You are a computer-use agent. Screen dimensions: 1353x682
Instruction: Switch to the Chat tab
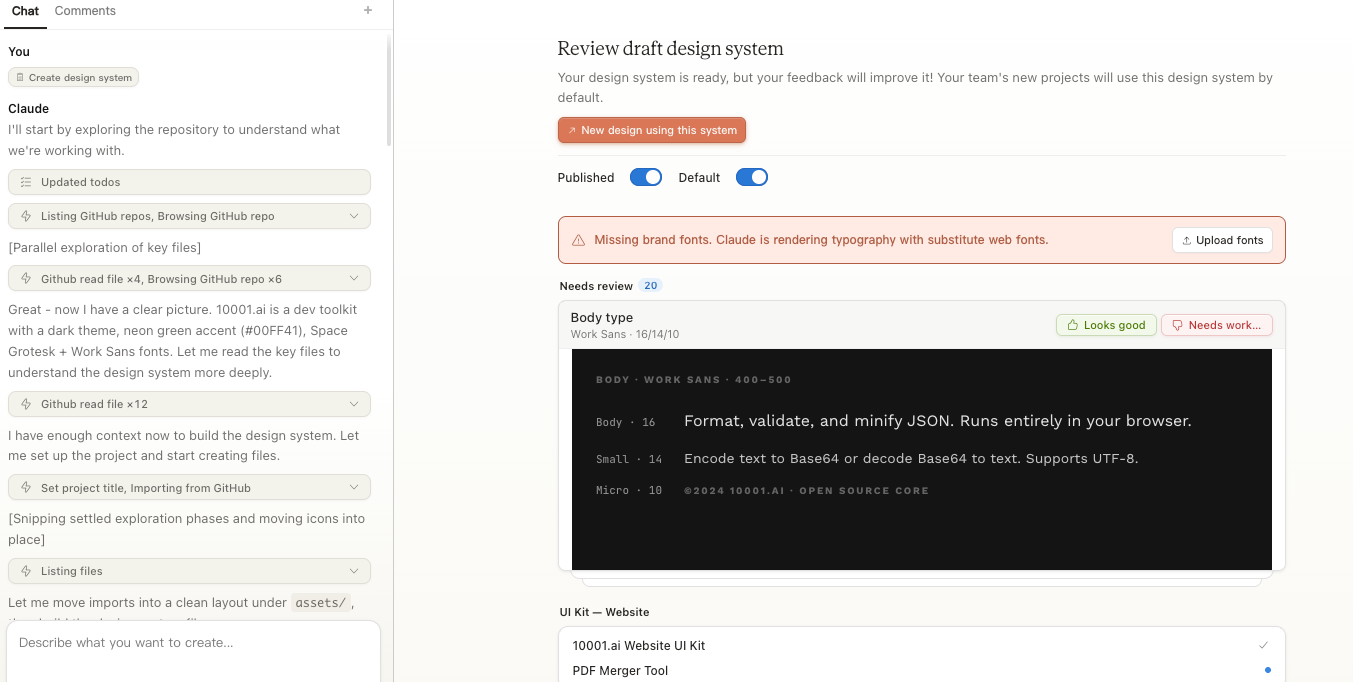25,11
